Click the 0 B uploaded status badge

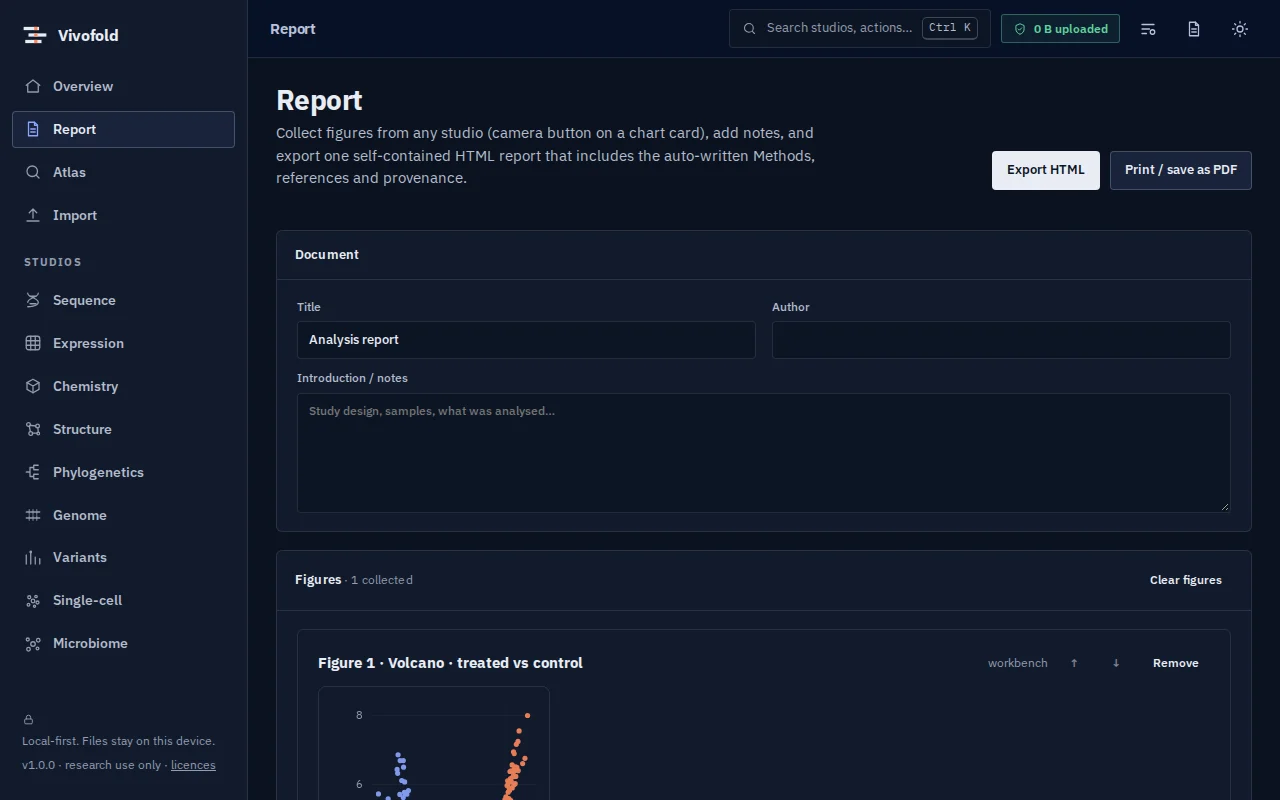[x=1060, y=29]
